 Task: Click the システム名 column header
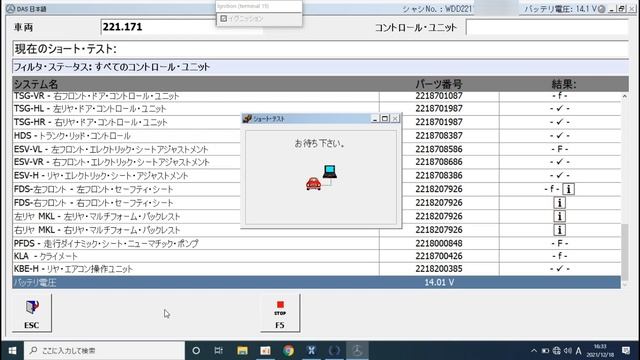point(36,84)
